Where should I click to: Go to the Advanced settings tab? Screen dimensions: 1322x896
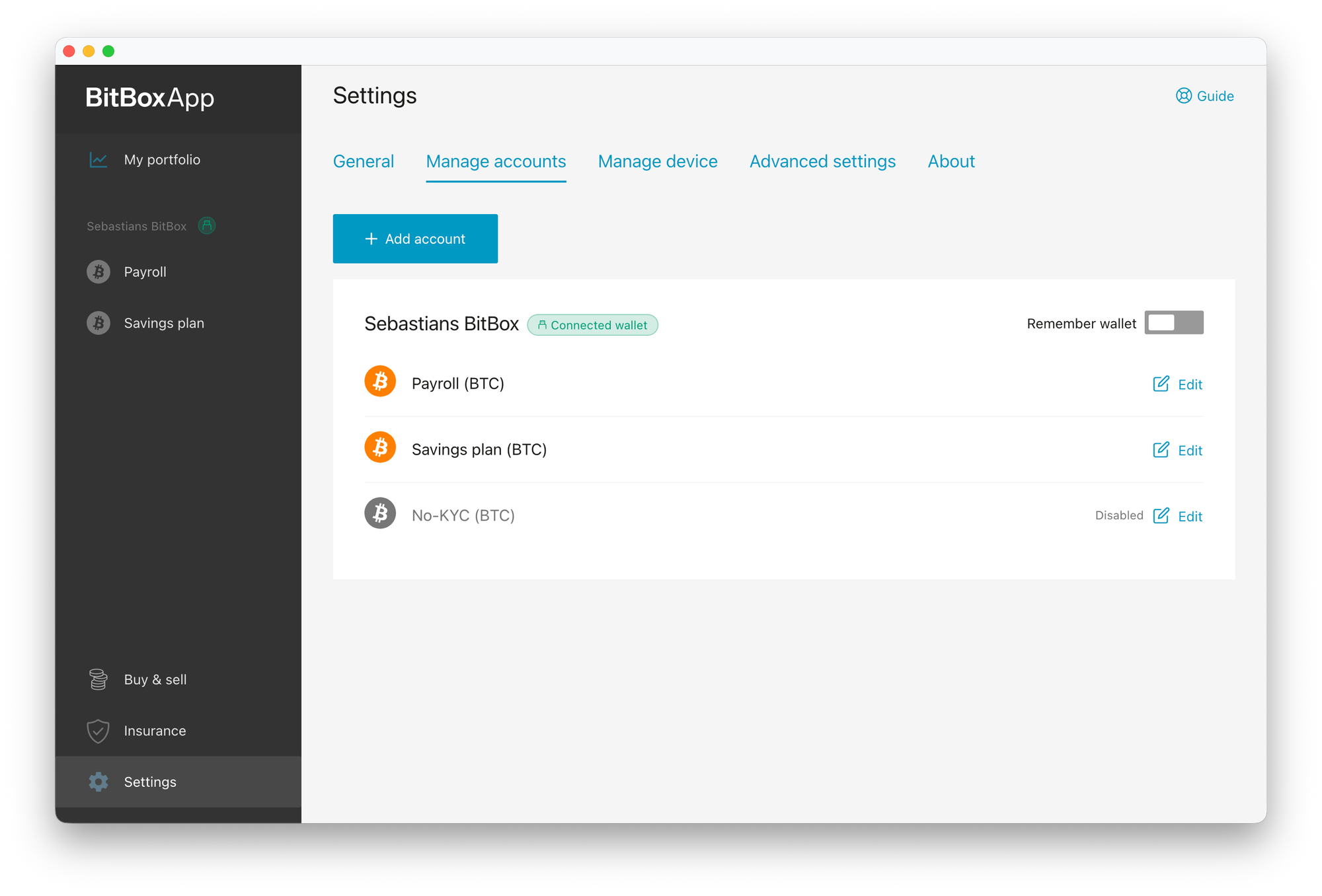[x=822, y=161]
